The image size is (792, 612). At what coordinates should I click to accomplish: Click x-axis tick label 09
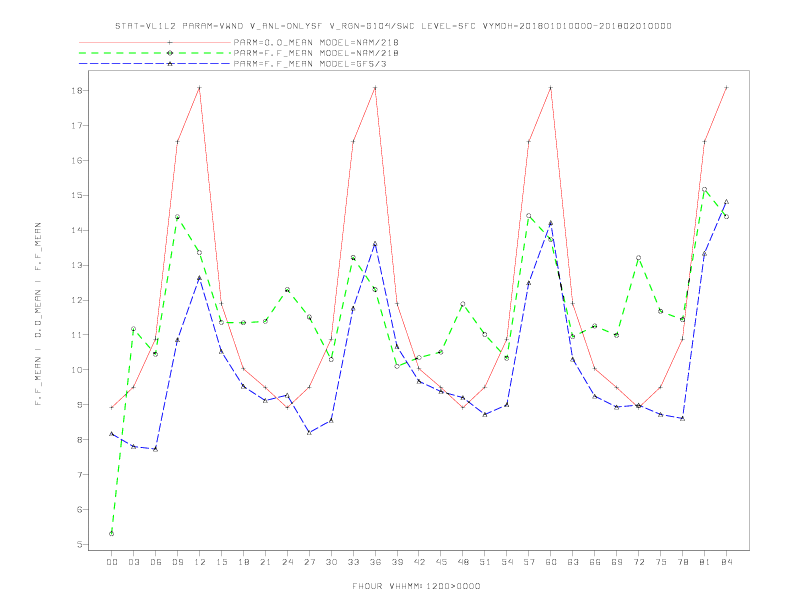pyautogui.click(x=177, y=562)
